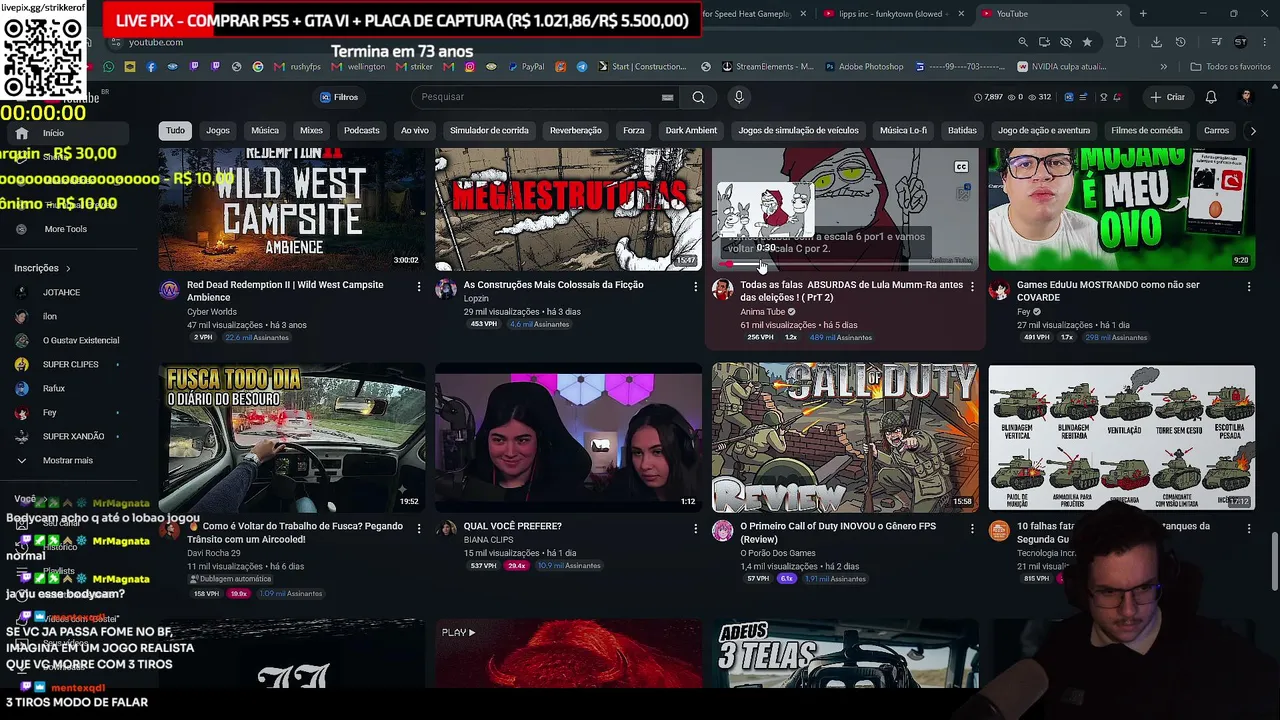This screenshot has width=1280, height=720.
Task: Open the Rafux subscription
Action: click(66, 388)
